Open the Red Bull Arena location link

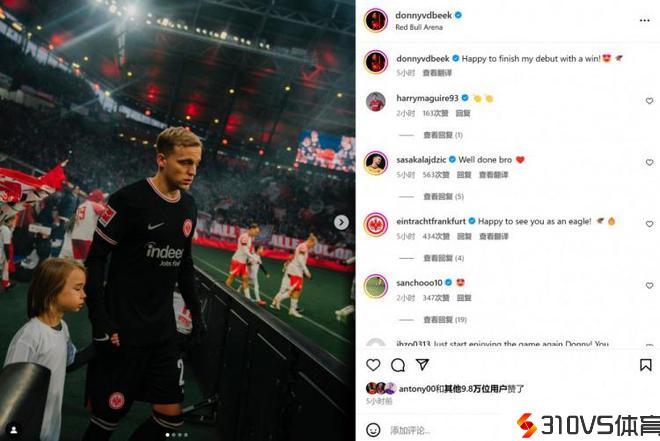pos(419,27)
